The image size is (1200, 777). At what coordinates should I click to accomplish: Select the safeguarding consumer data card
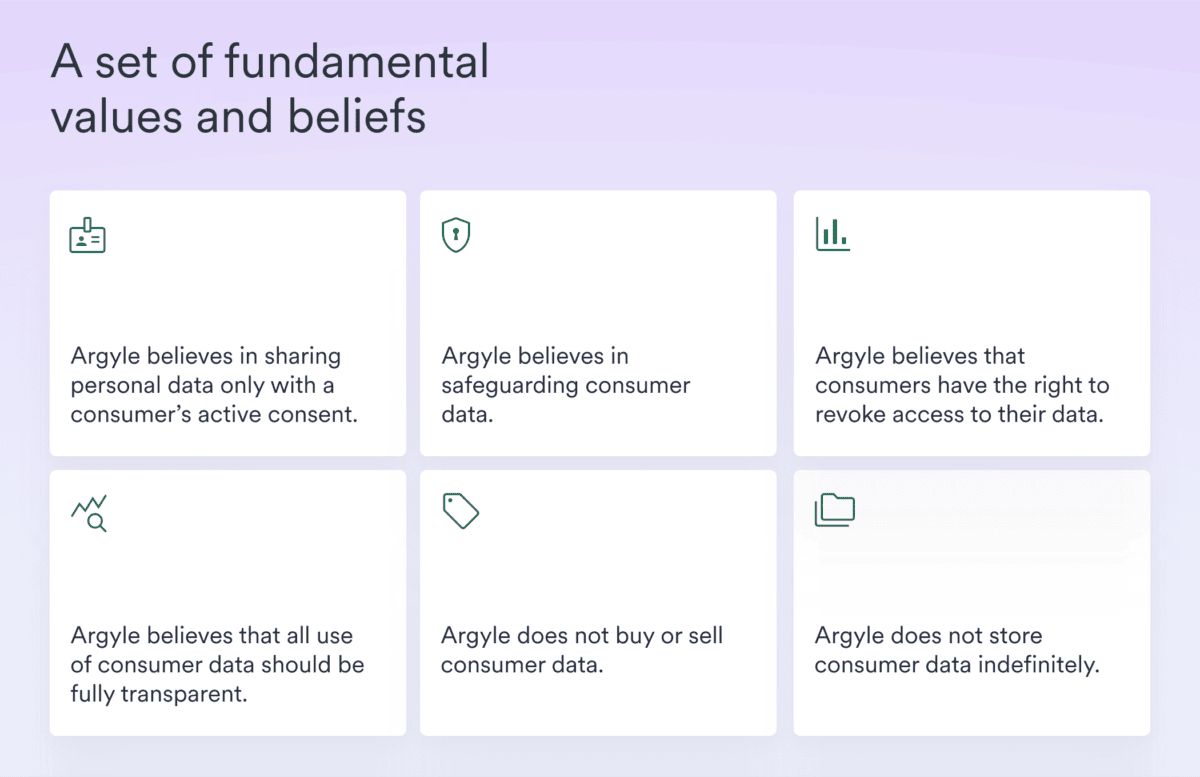pyautogui.click(x=598, y=323)
